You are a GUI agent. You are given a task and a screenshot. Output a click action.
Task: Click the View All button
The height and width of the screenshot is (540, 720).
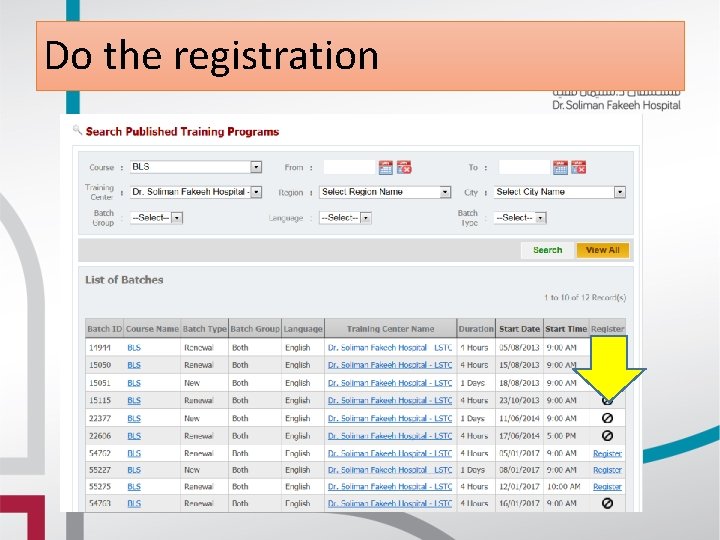pos(602,250)
